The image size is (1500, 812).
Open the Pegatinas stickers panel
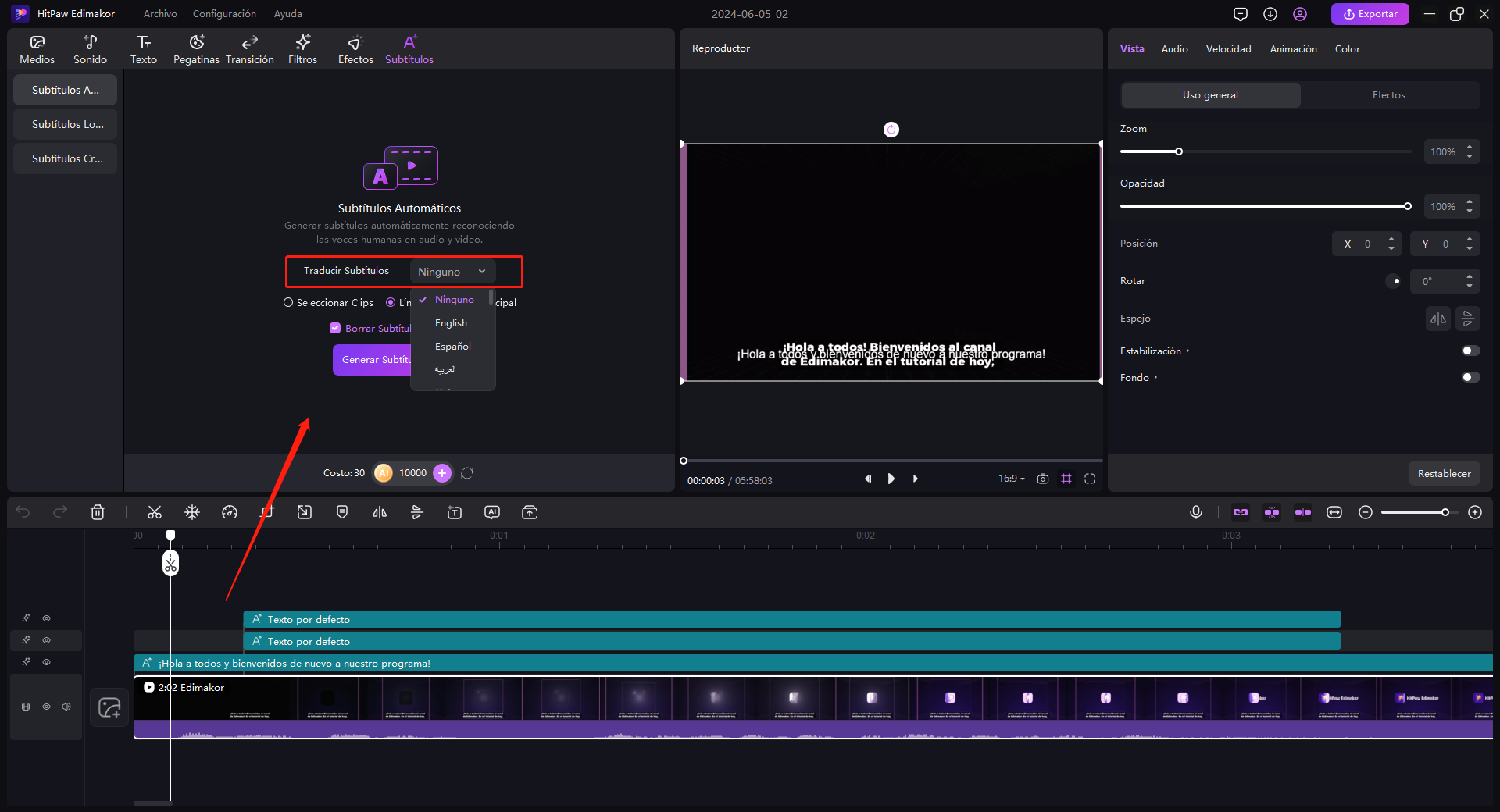click(196, 49)
